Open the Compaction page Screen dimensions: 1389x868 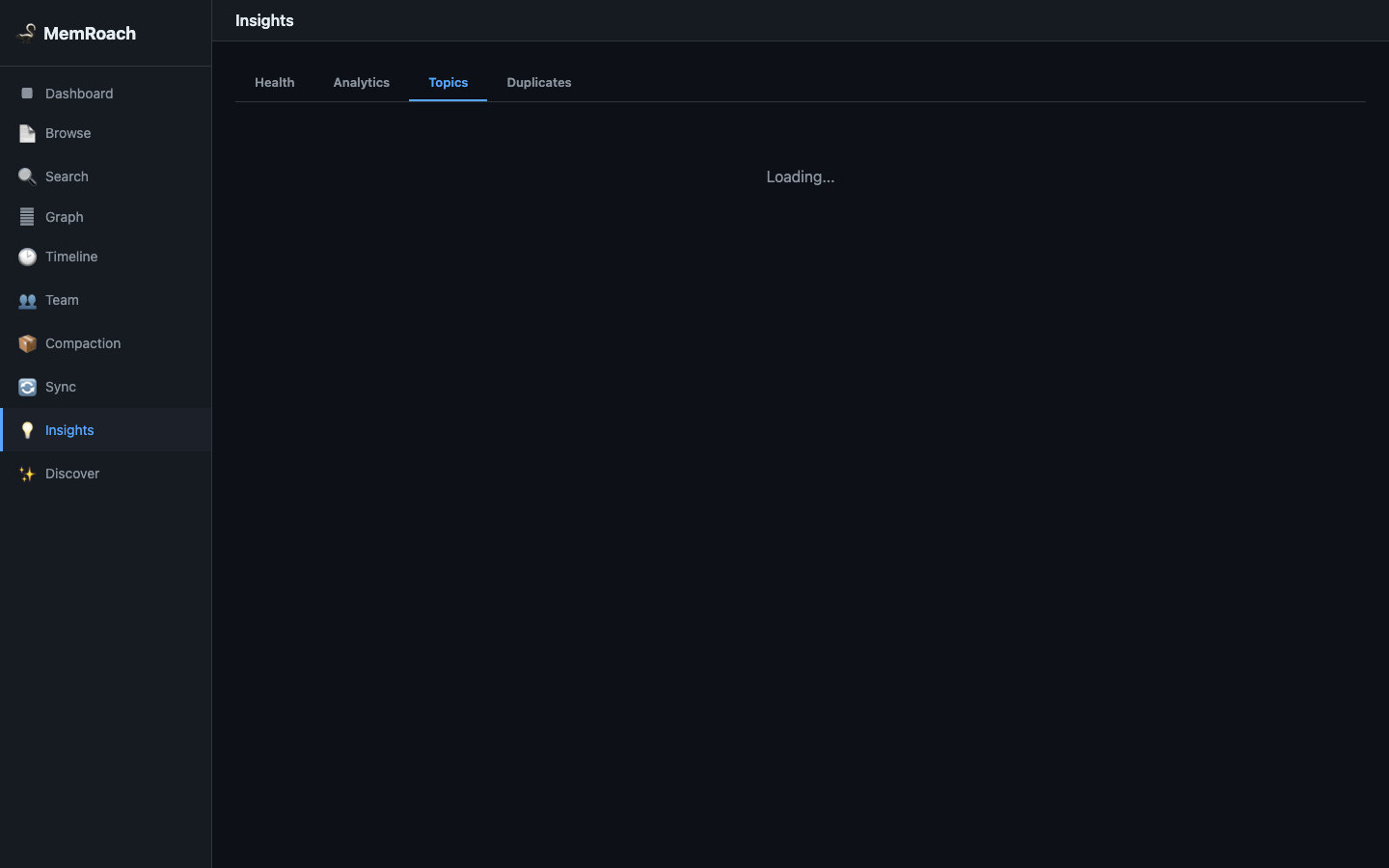83,343
